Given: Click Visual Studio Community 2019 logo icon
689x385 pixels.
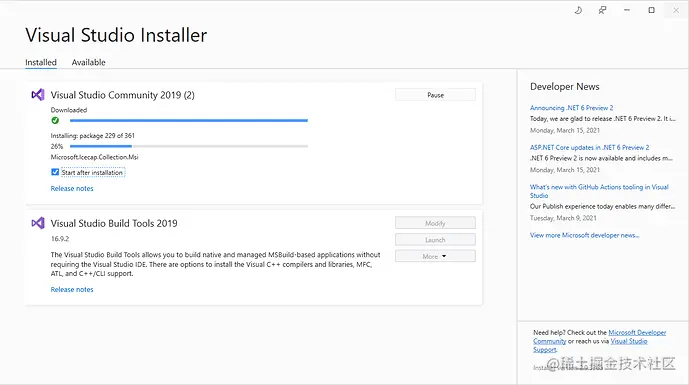Looking at the screenshot, I should (x=38, y=95).
